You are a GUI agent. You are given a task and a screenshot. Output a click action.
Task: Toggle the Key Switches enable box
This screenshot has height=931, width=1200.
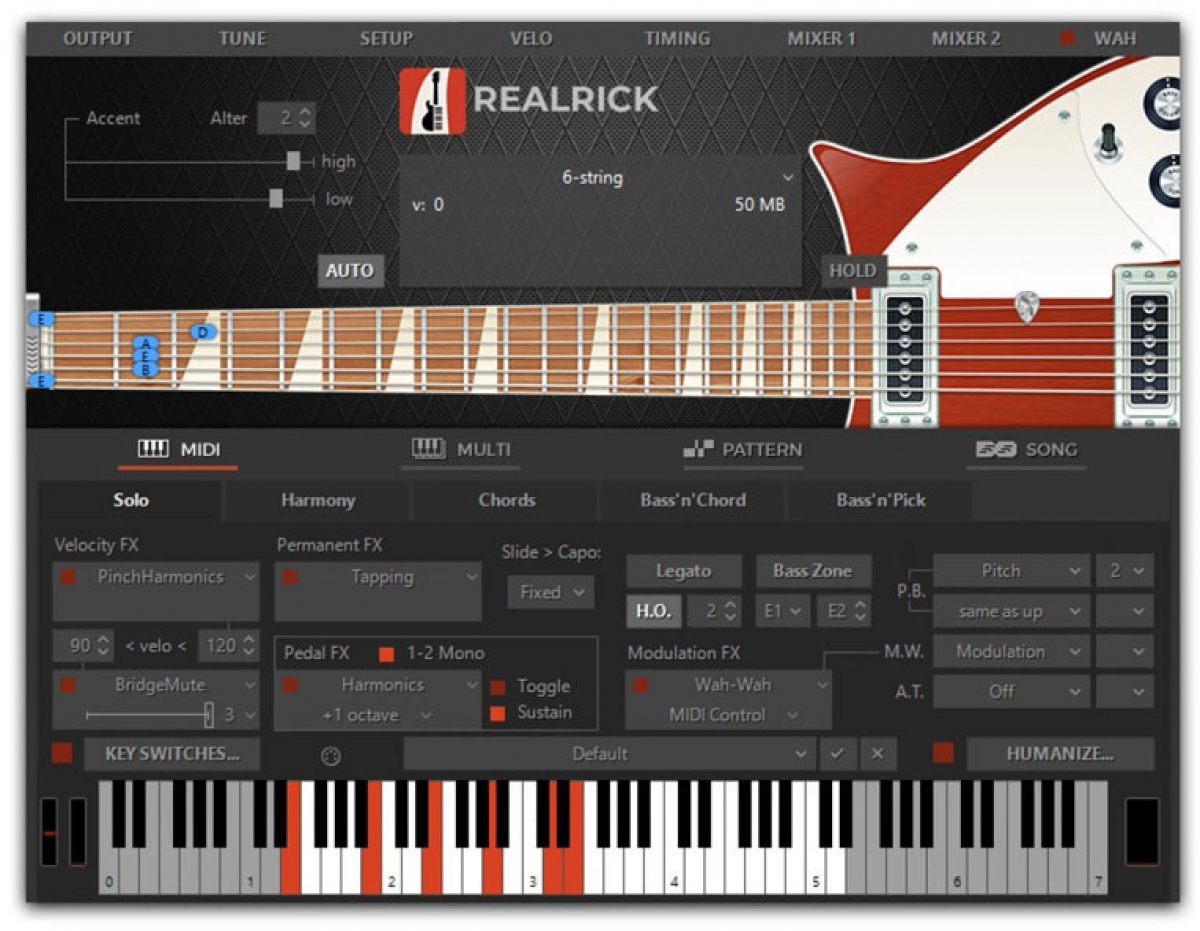[x=62, y=753]
